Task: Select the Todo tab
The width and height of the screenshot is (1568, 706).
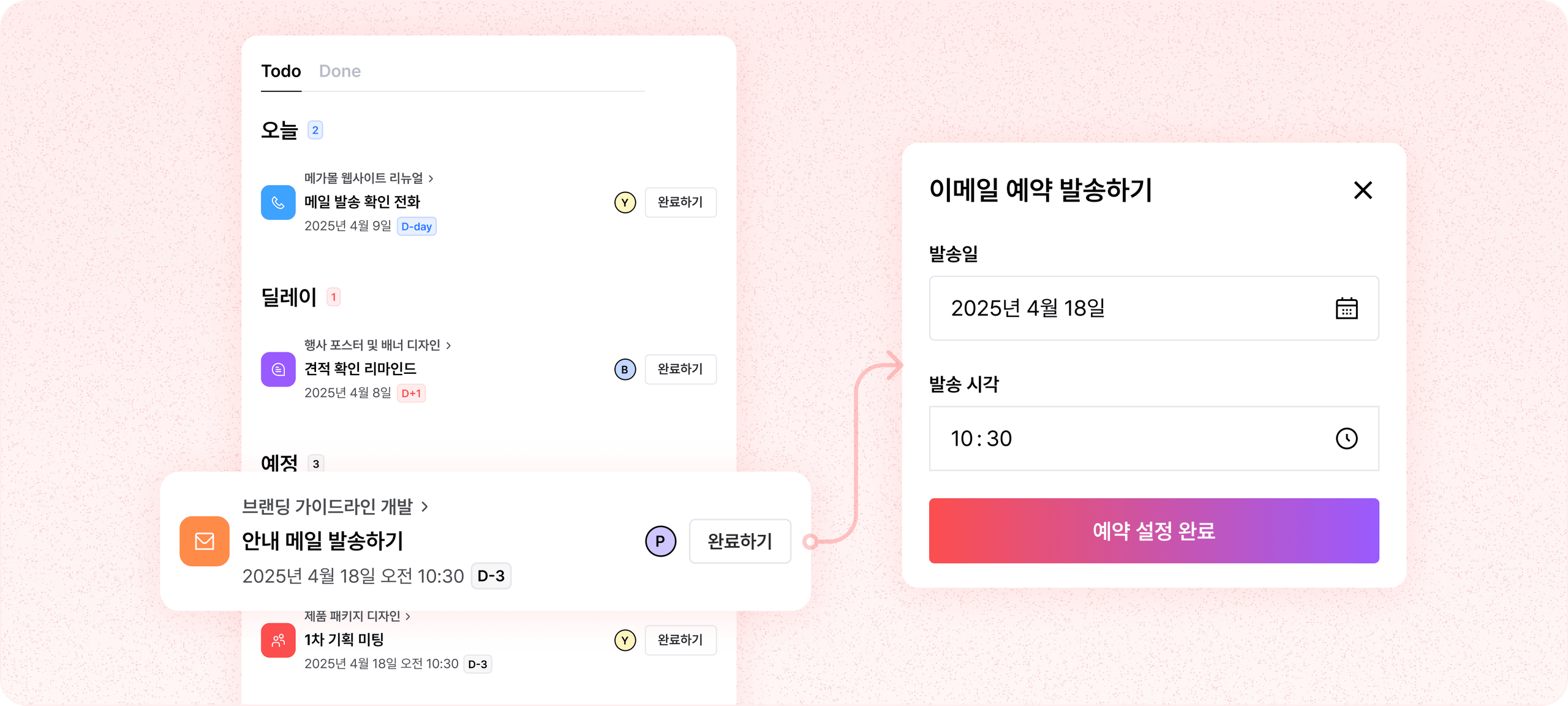Action: [281, 71]
